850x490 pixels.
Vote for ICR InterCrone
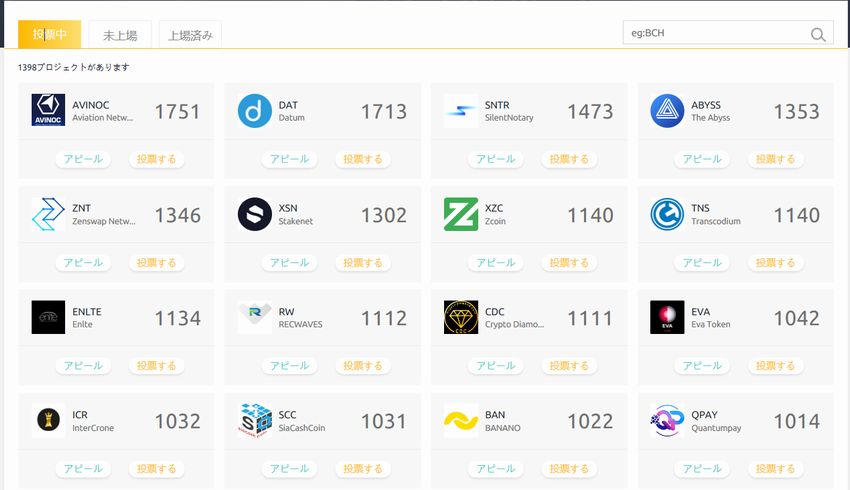pos(156,468)
